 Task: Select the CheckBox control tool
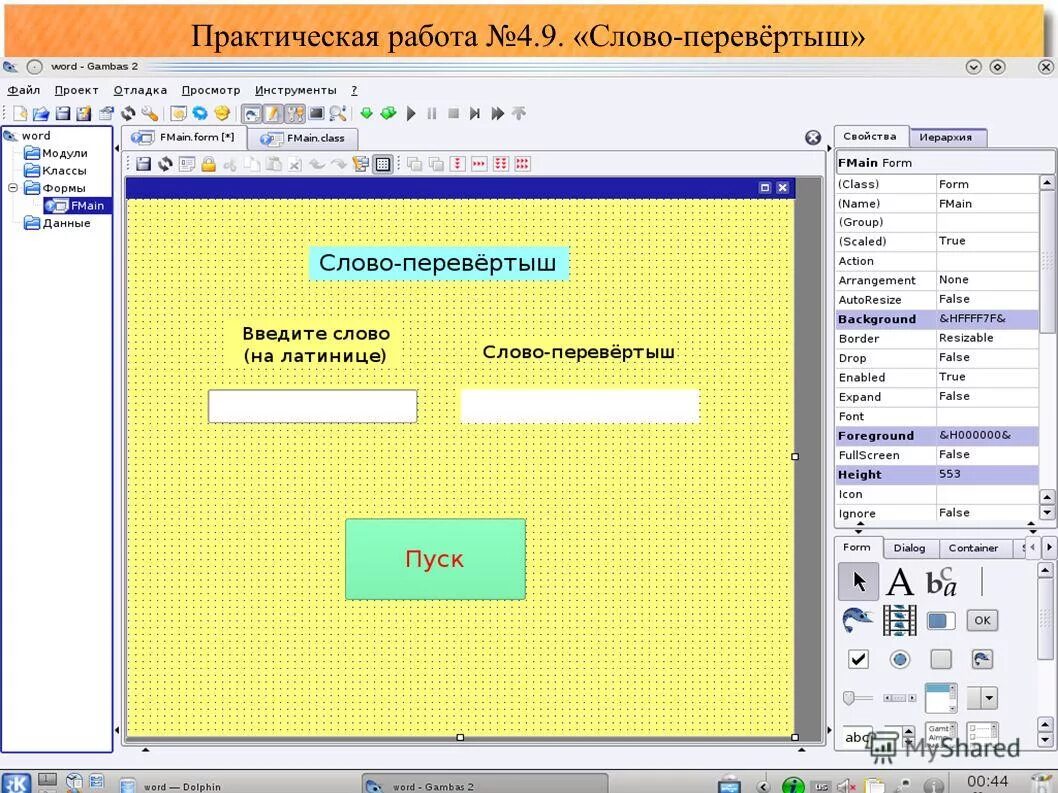click(858, 659)
